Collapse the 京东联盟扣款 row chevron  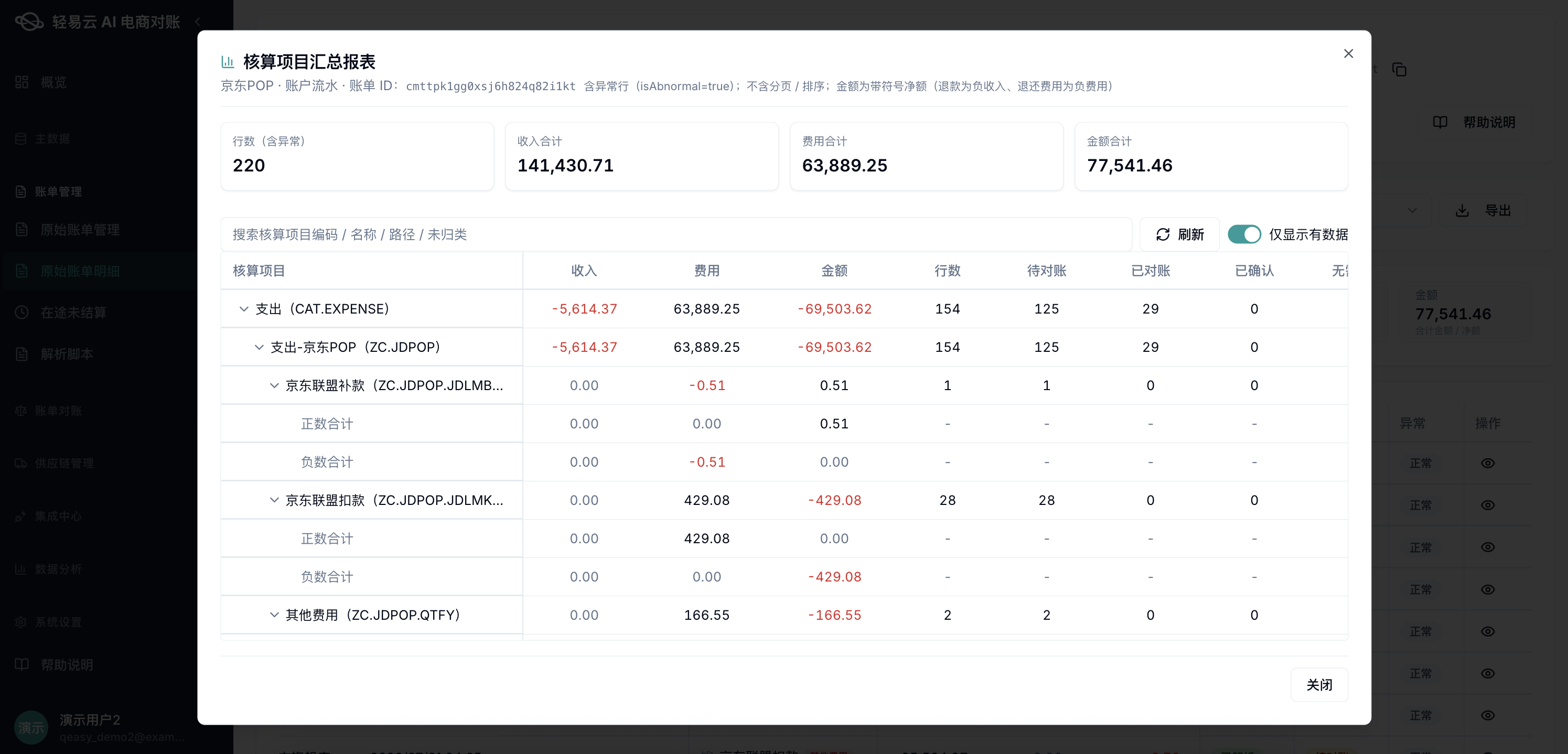[274, 500]
